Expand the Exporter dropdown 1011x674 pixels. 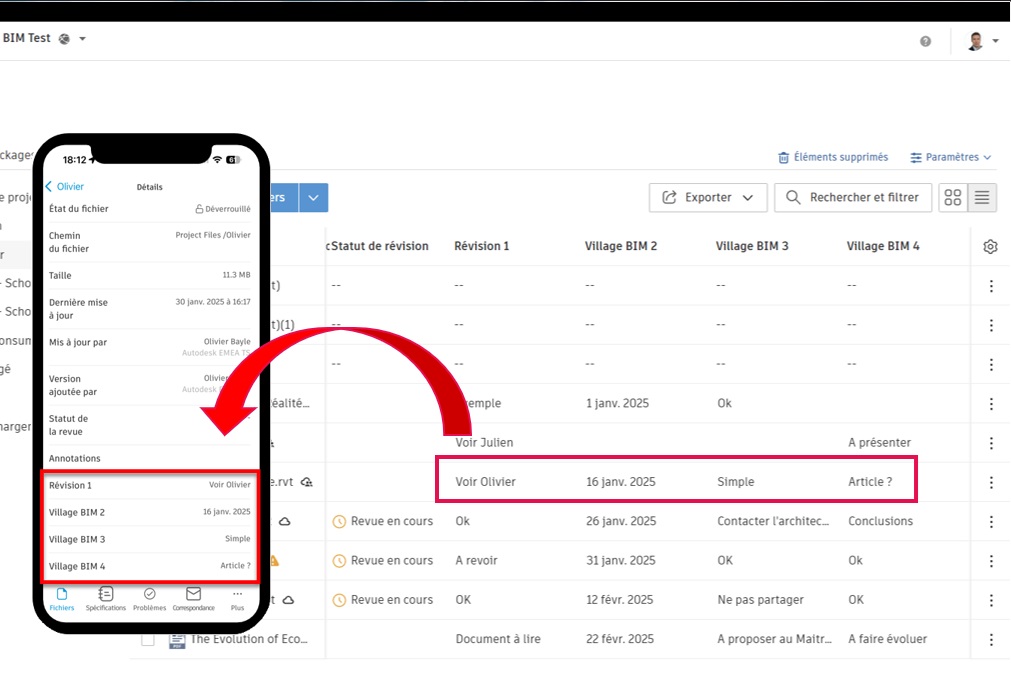click(x=708, y=197)
